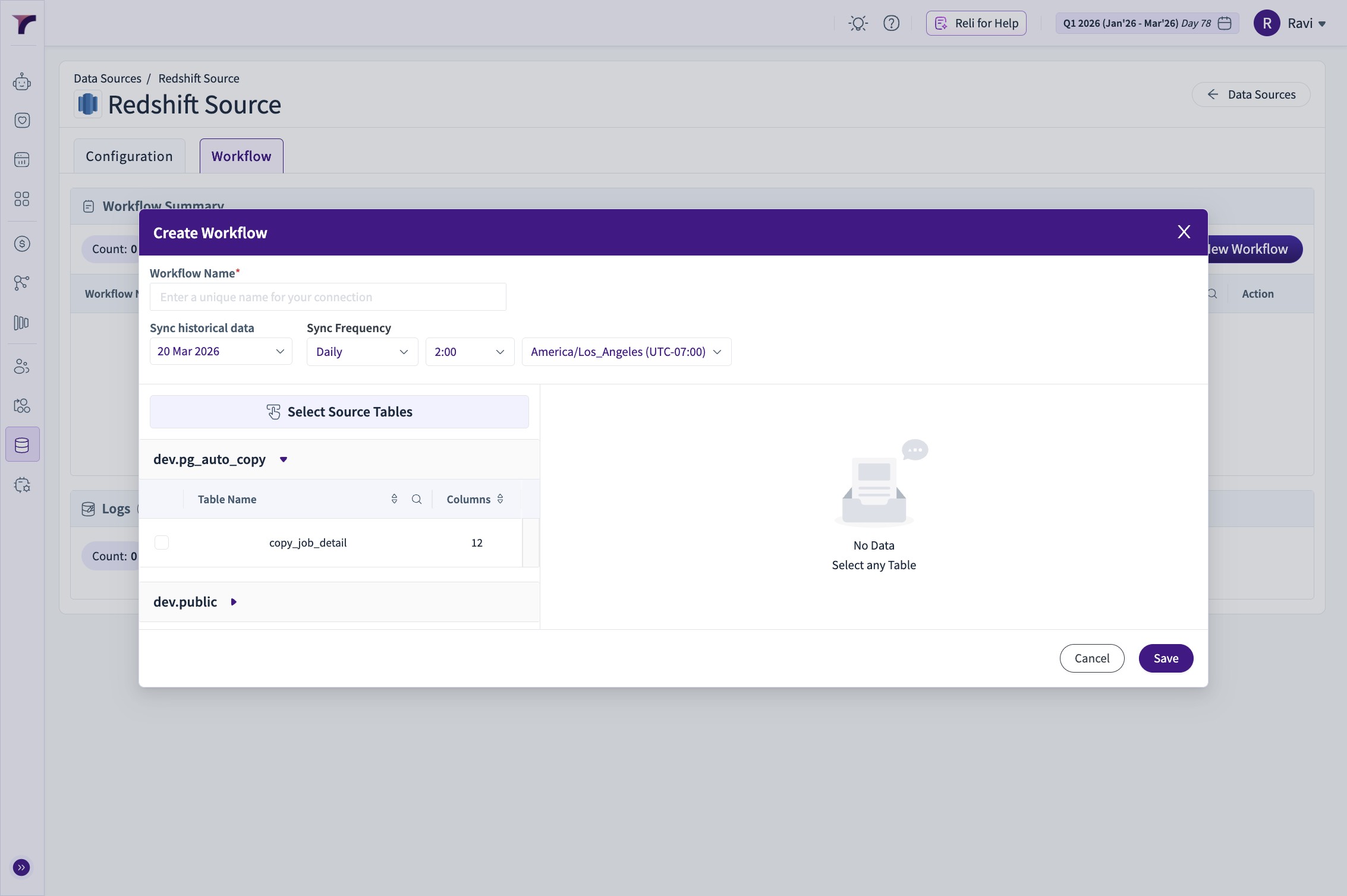Image resolution: width=1347 pixels, height=896 pixels.
Task: Open the database sidebar icon
Action: 22,444
